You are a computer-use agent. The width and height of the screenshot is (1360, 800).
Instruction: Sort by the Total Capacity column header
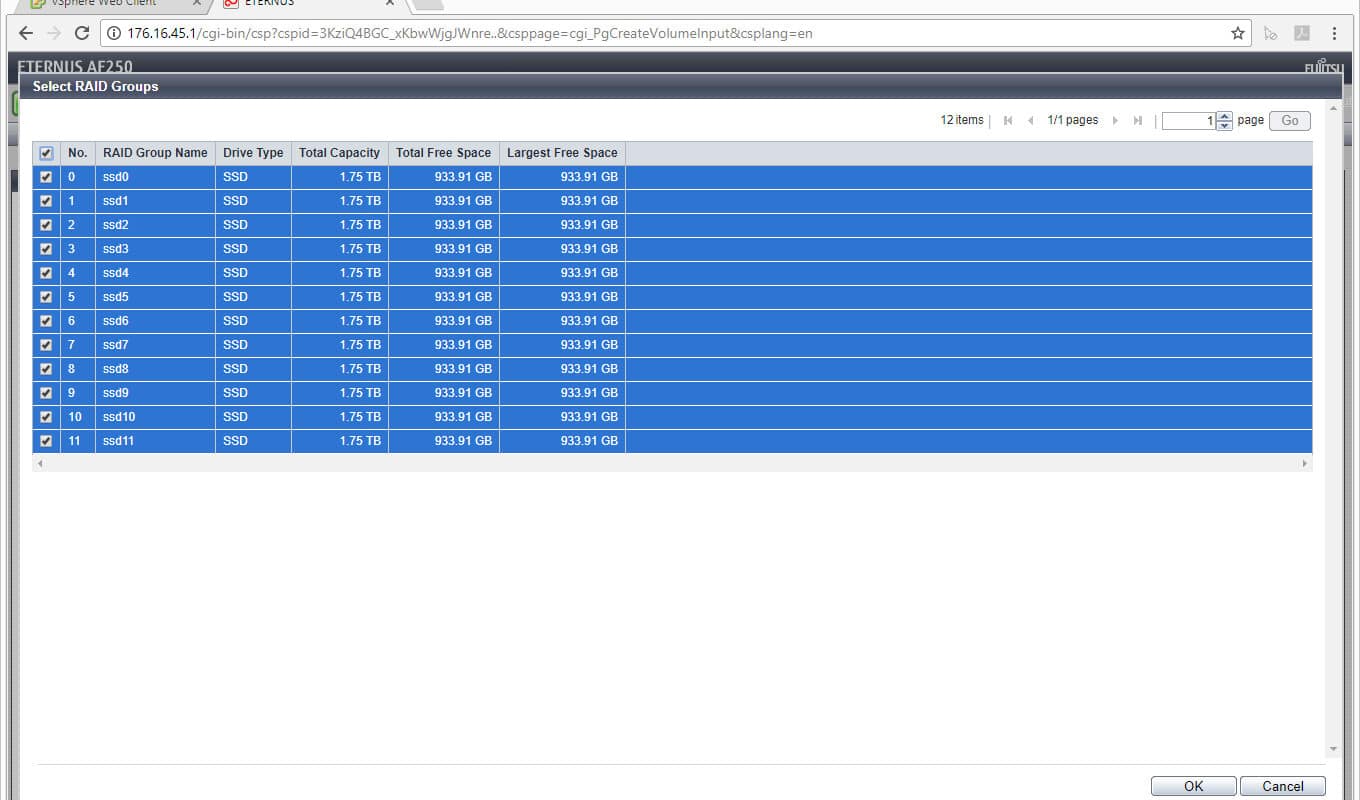coord(340,153)
